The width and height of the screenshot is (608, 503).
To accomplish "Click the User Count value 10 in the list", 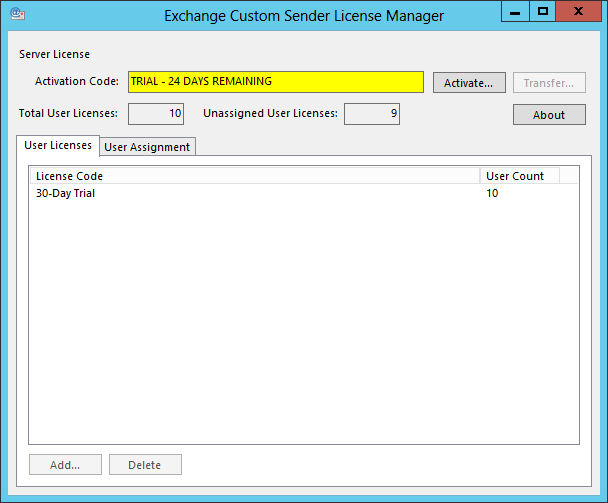I will [492, 193].
